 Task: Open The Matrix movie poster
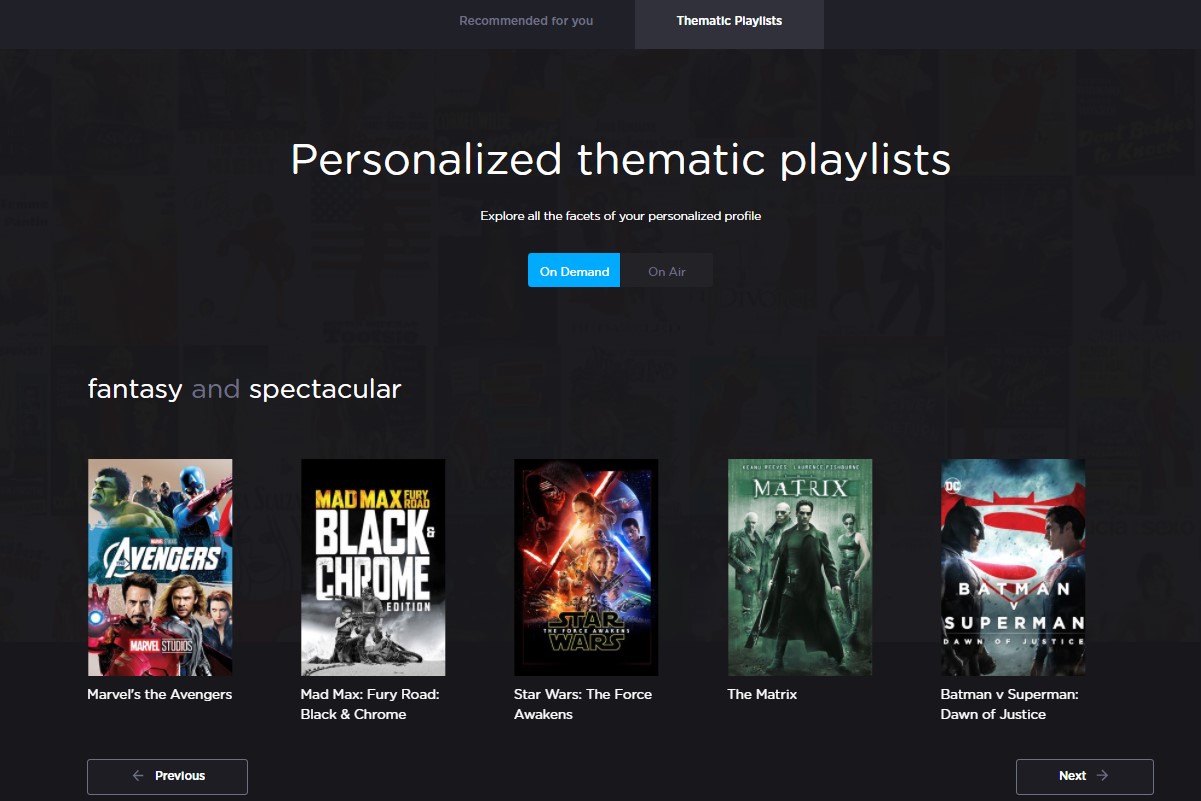click(800, 567)
